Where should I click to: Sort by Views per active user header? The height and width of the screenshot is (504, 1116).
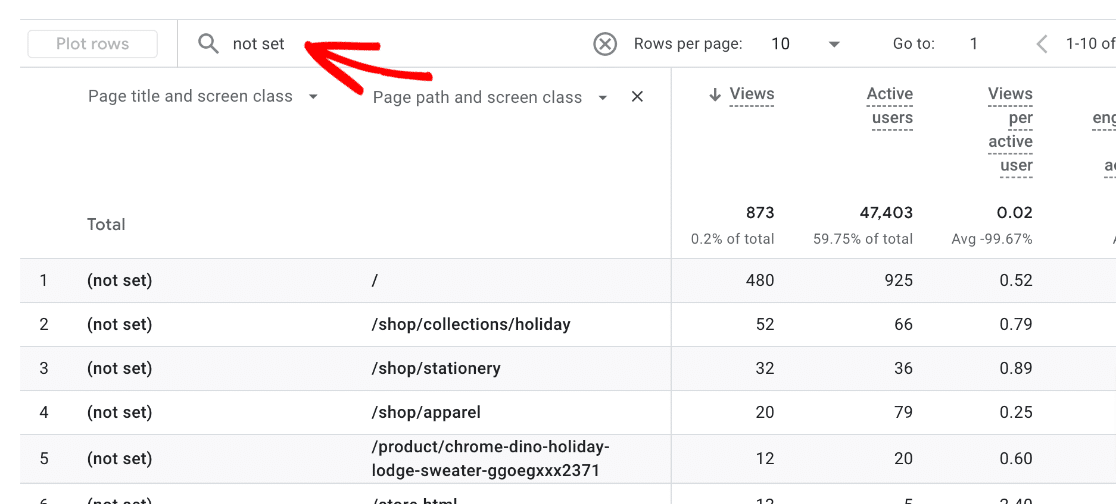coord(1010,130)
